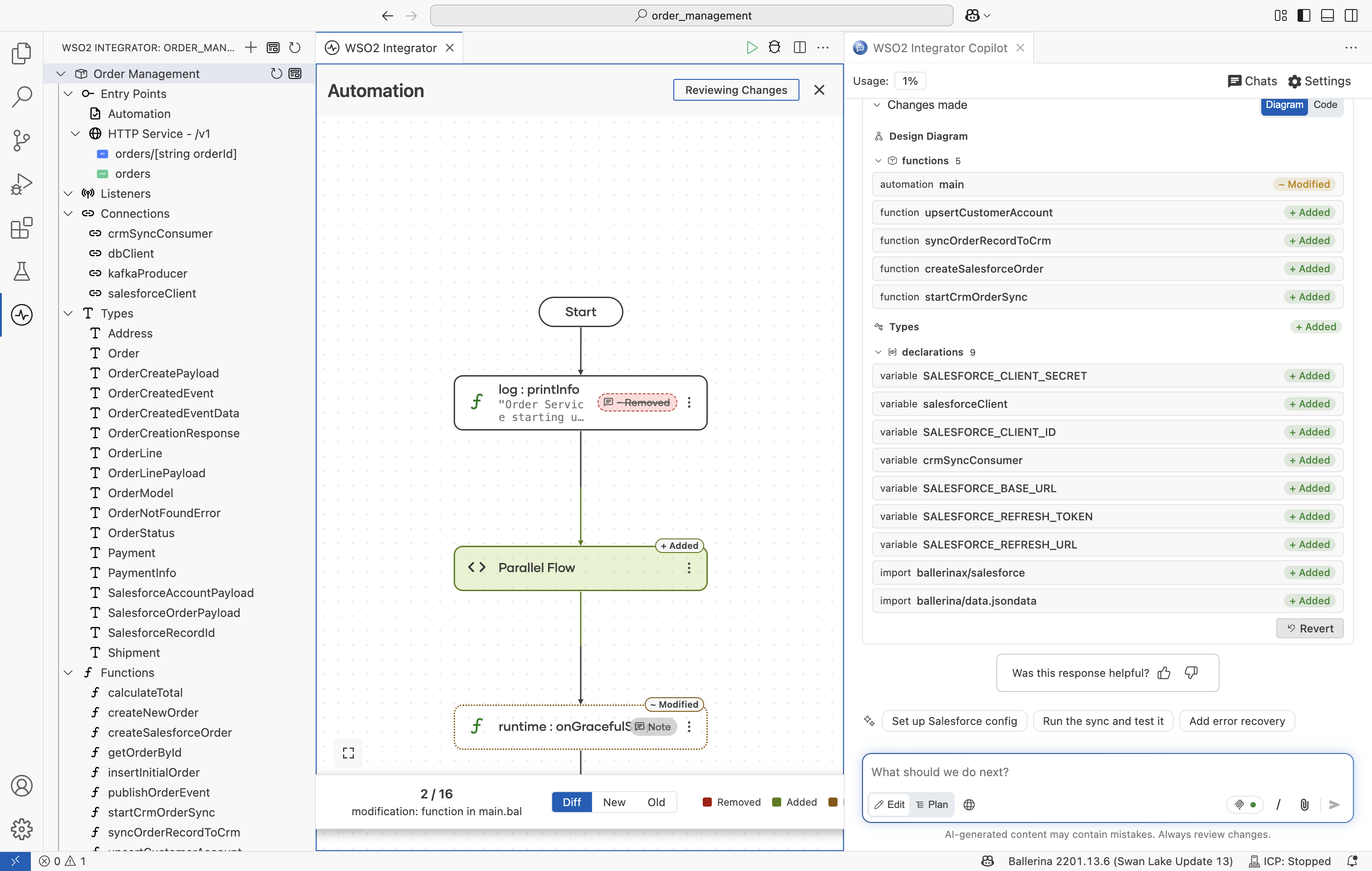Open options menu on Parallel Flow node
Viewport: 1372px width, 871px height.
tap(689, 568)
